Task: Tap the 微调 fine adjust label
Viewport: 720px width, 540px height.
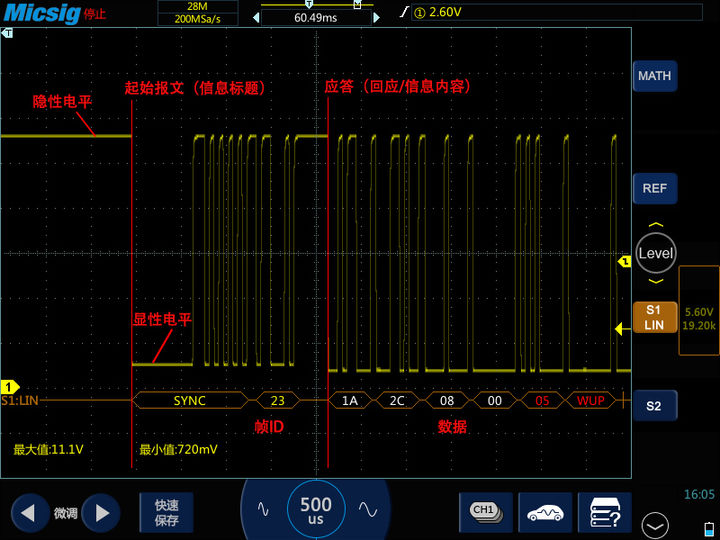Action: (65, 513)
